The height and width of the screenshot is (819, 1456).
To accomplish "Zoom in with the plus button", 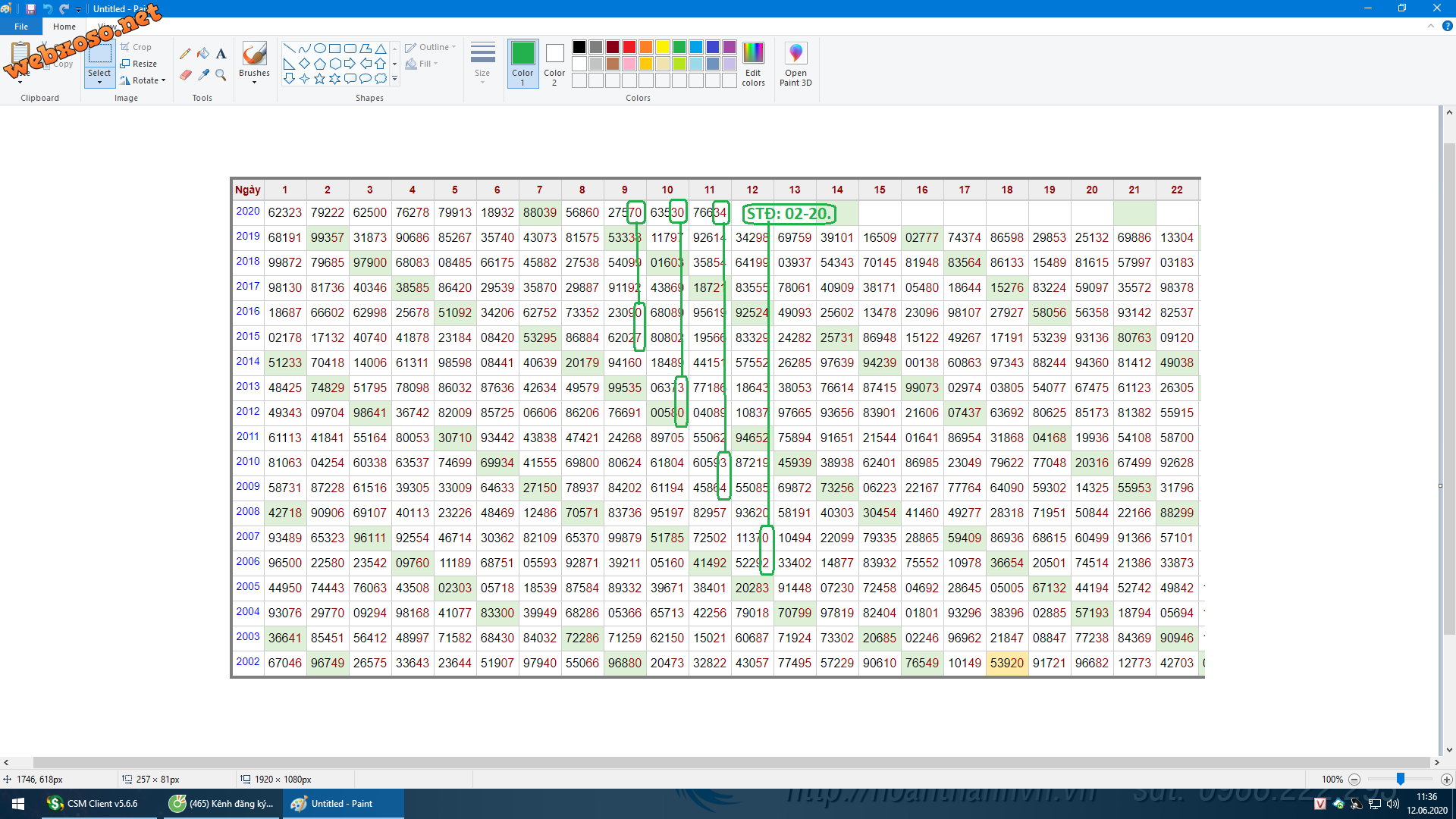I will point(1447,780).
